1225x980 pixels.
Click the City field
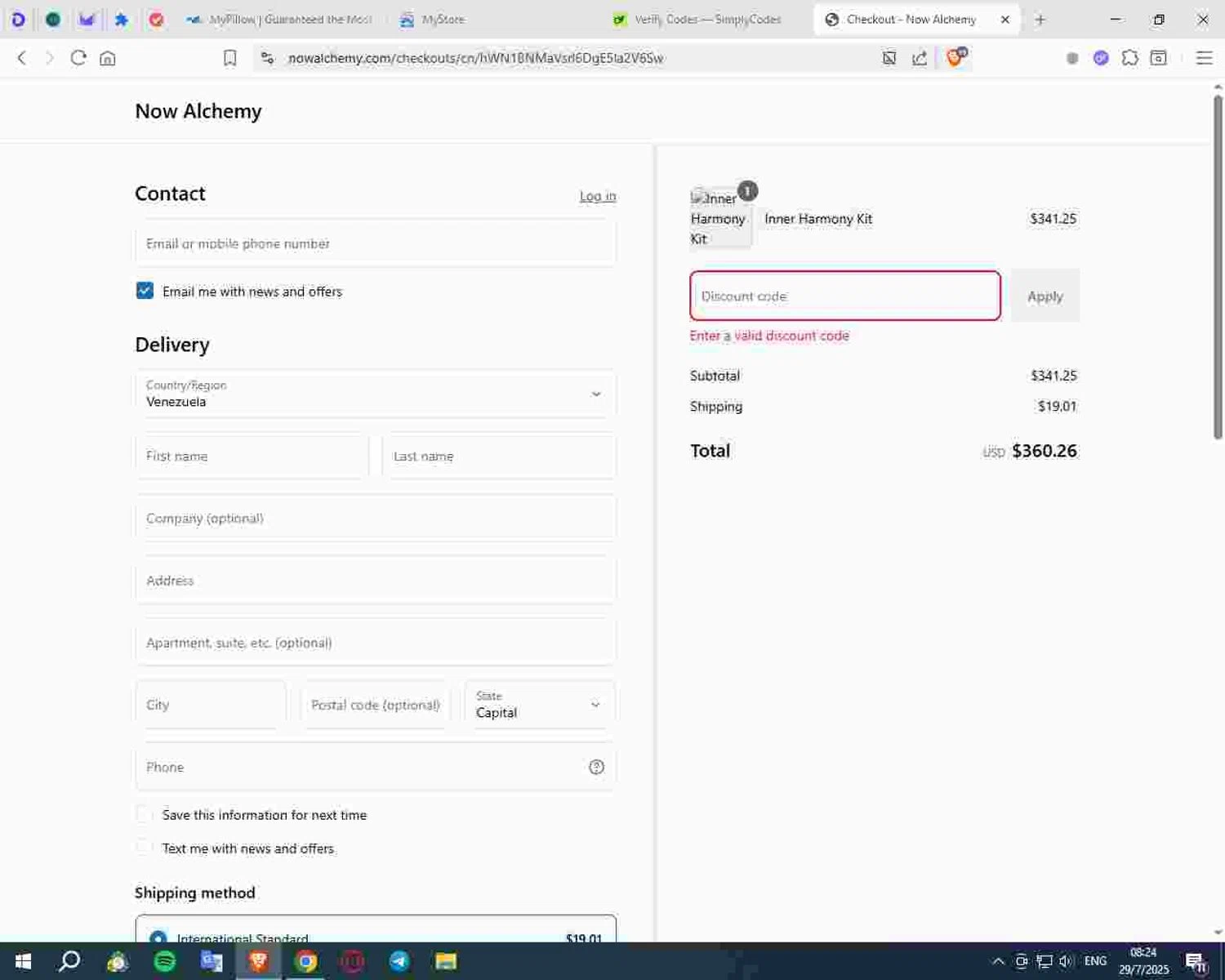(x=211, y=704)
